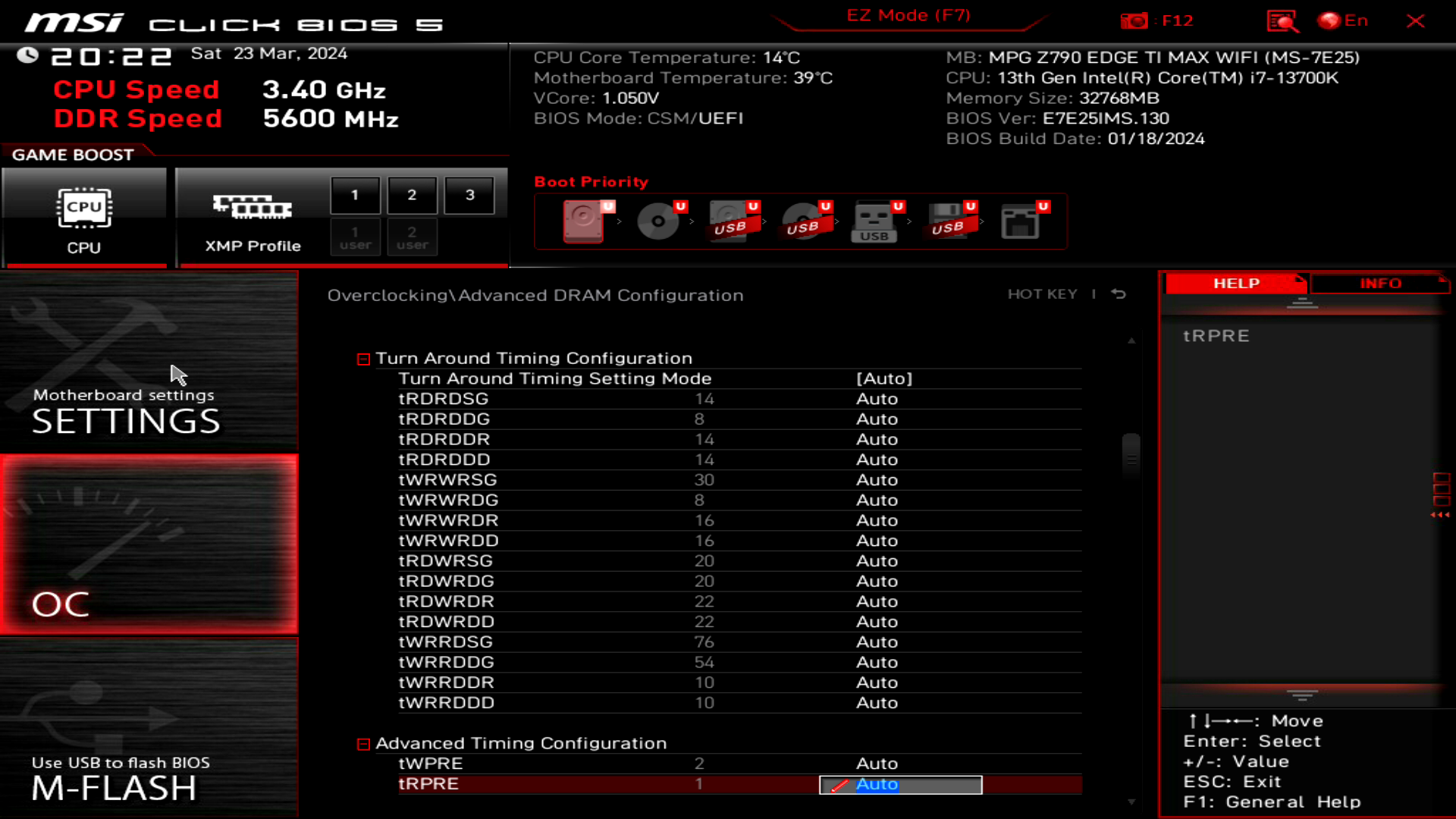Select the USB floppy boot icon

tap(950, 221)
